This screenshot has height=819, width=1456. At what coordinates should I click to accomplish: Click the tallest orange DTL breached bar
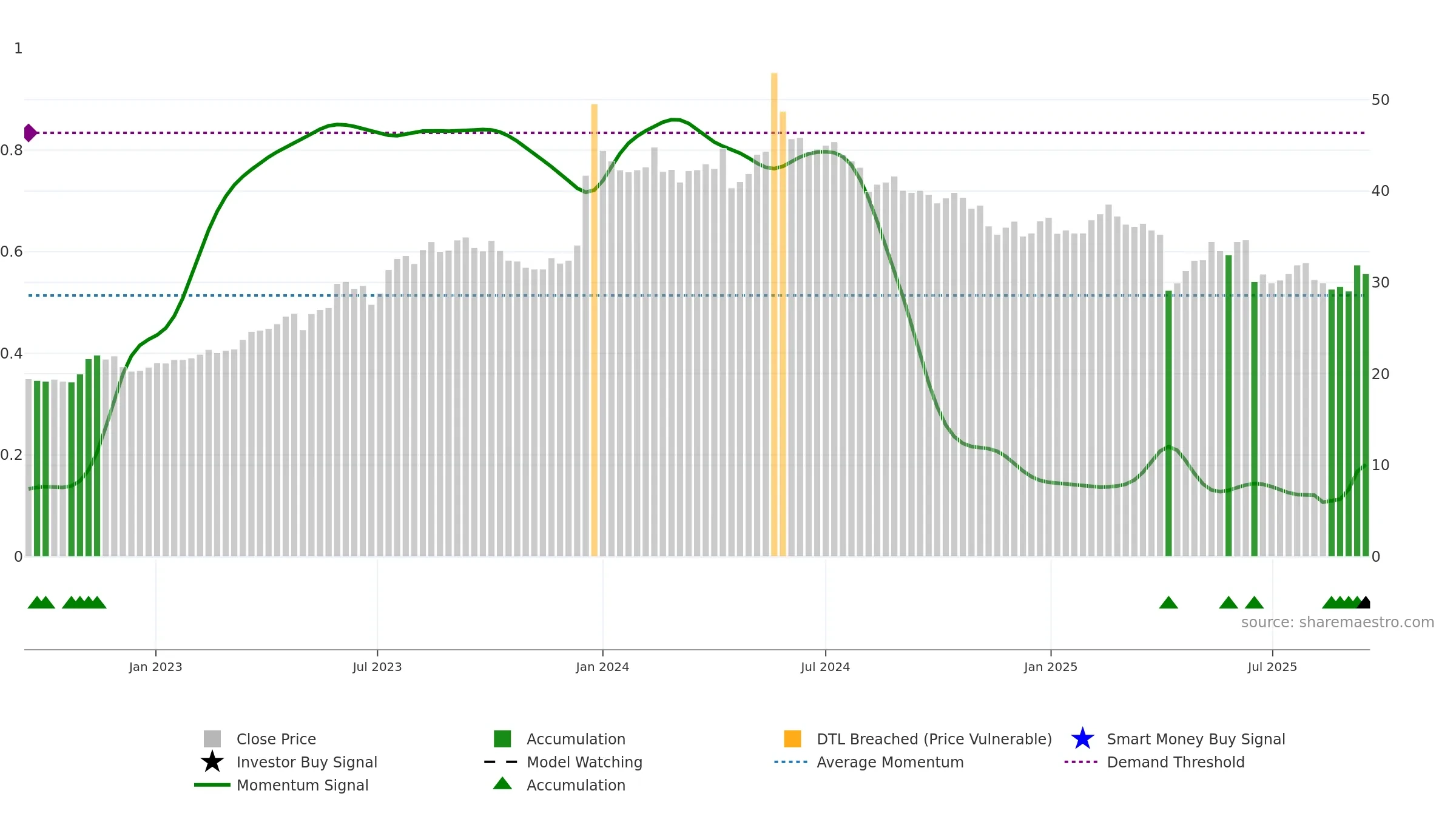click(774, 314)
